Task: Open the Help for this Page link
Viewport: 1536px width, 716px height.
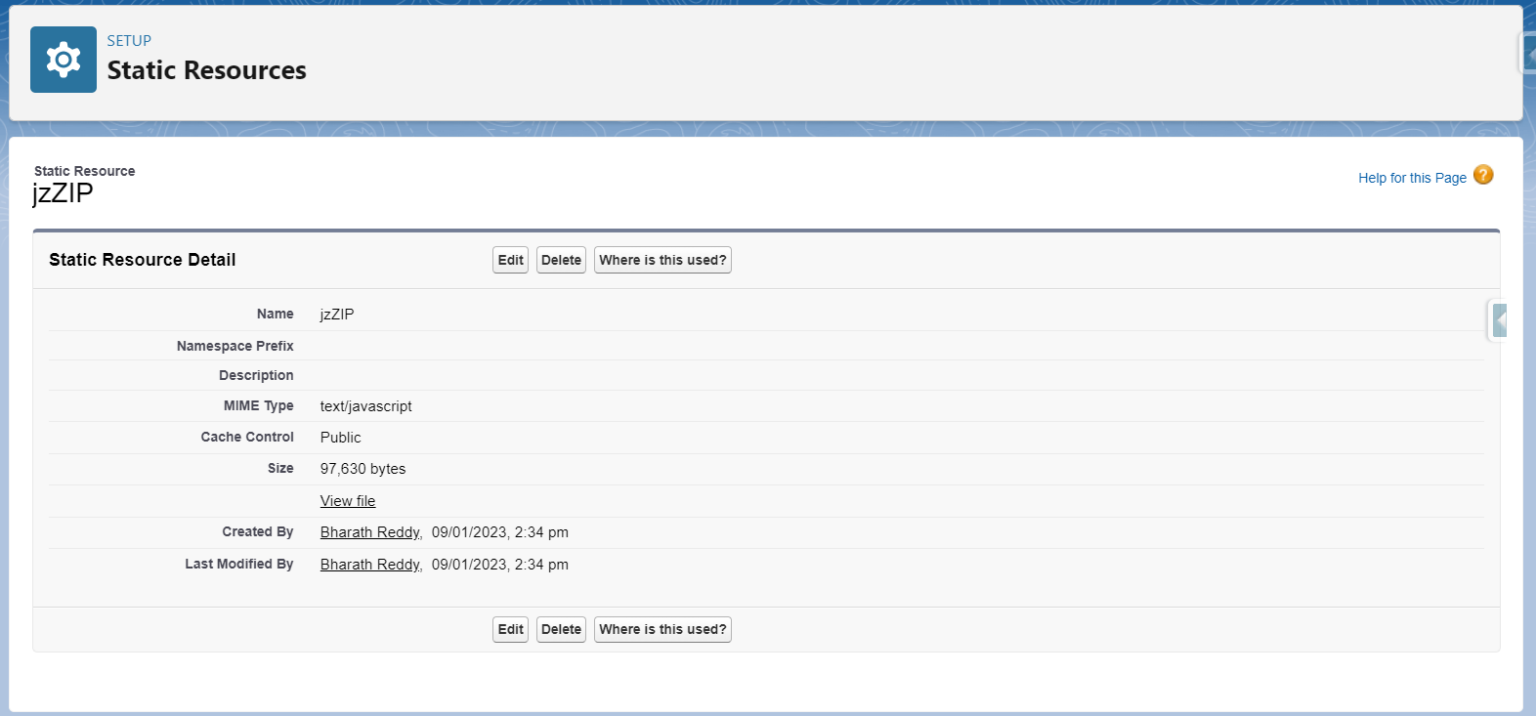Action: pyautogui.click(x=1411, y=177)
